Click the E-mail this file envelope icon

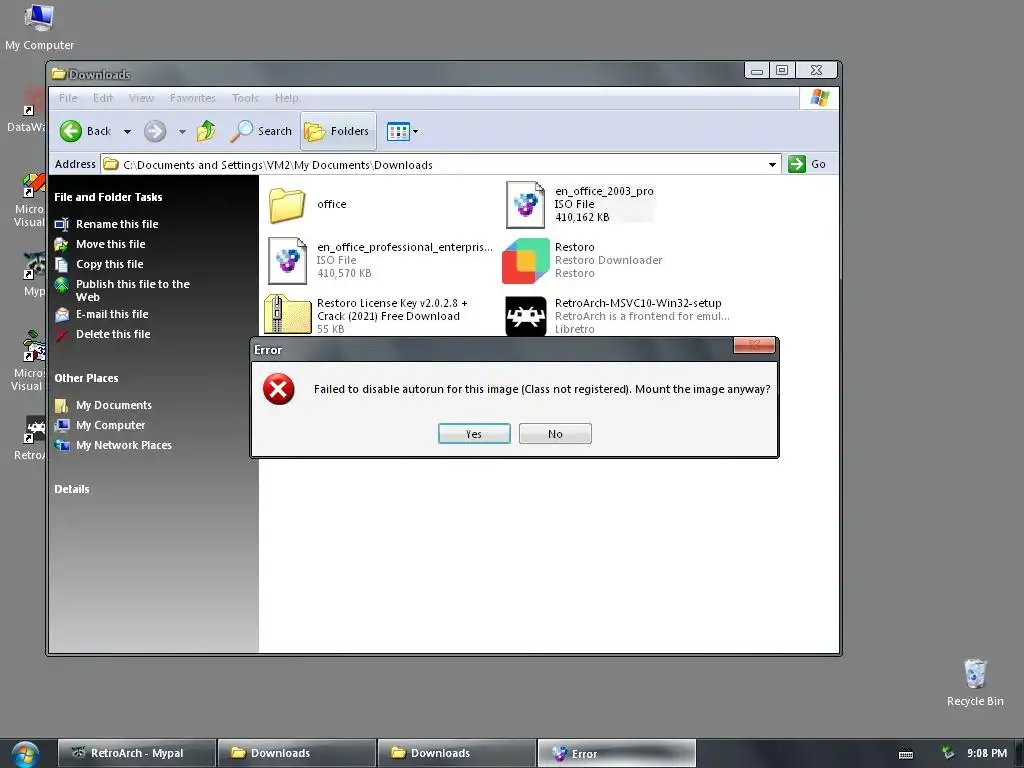coord(62,315)
